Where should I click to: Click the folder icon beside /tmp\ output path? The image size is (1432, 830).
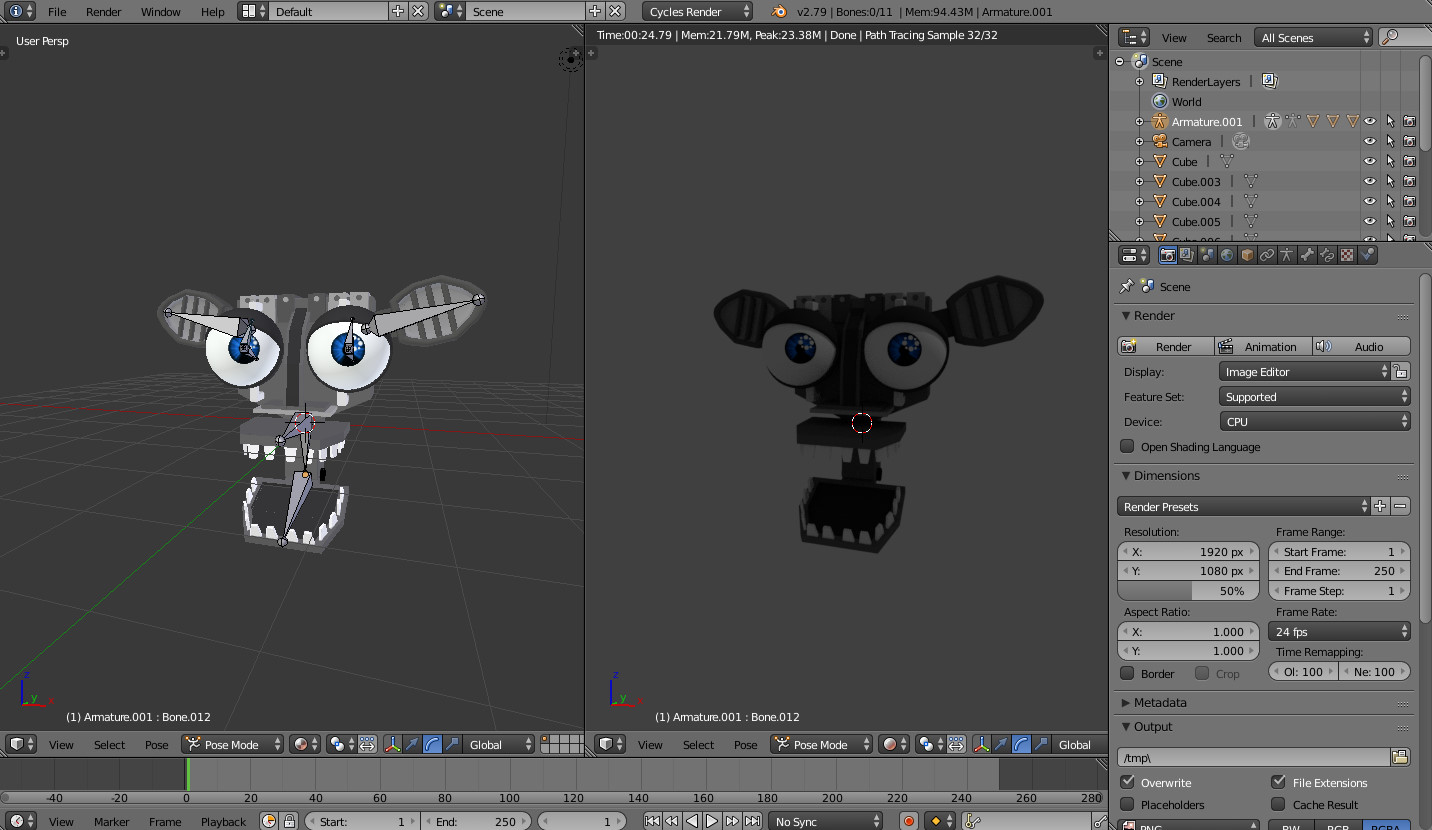[x=1400, y=757]
